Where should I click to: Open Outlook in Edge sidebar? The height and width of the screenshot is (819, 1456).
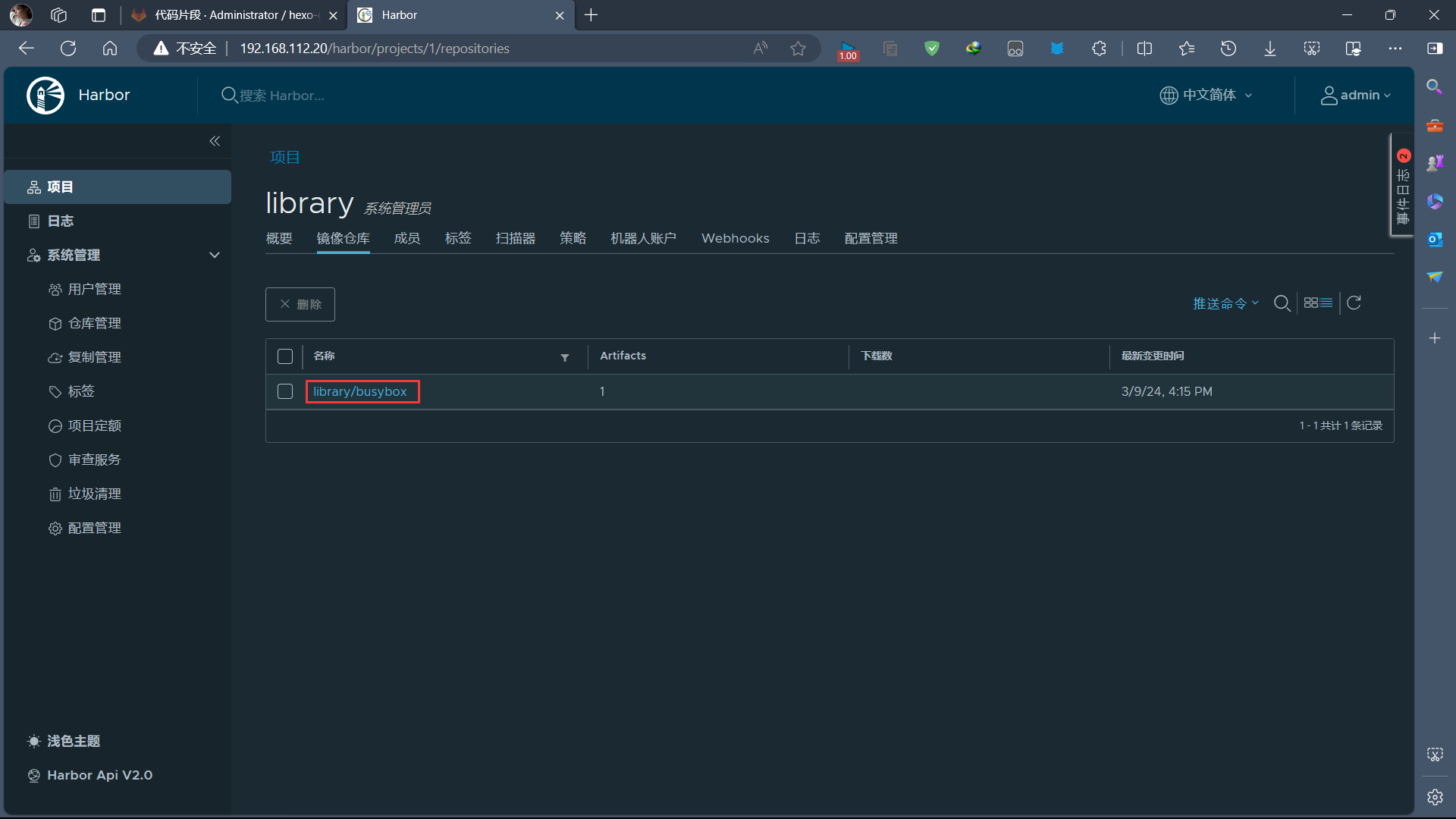pyautogui.click(x=1435, y=239)
